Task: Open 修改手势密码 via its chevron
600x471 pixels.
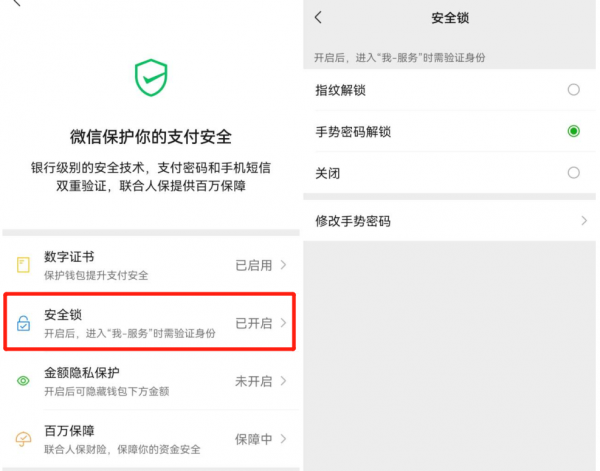Action: tap(584, 221)
